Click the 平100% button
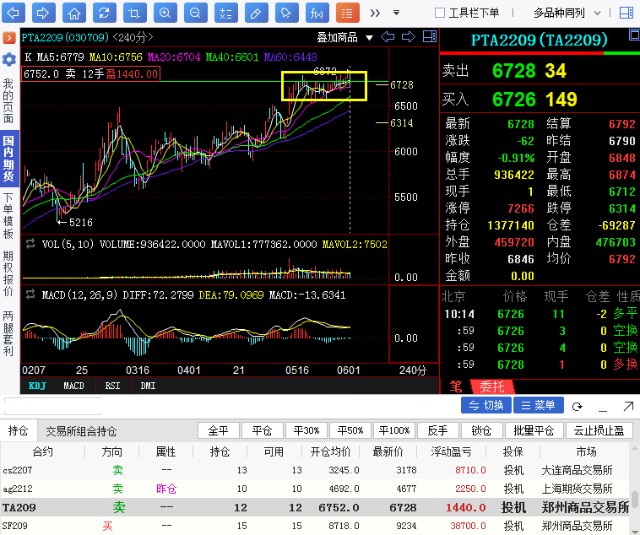 click(x=394, y=431)
